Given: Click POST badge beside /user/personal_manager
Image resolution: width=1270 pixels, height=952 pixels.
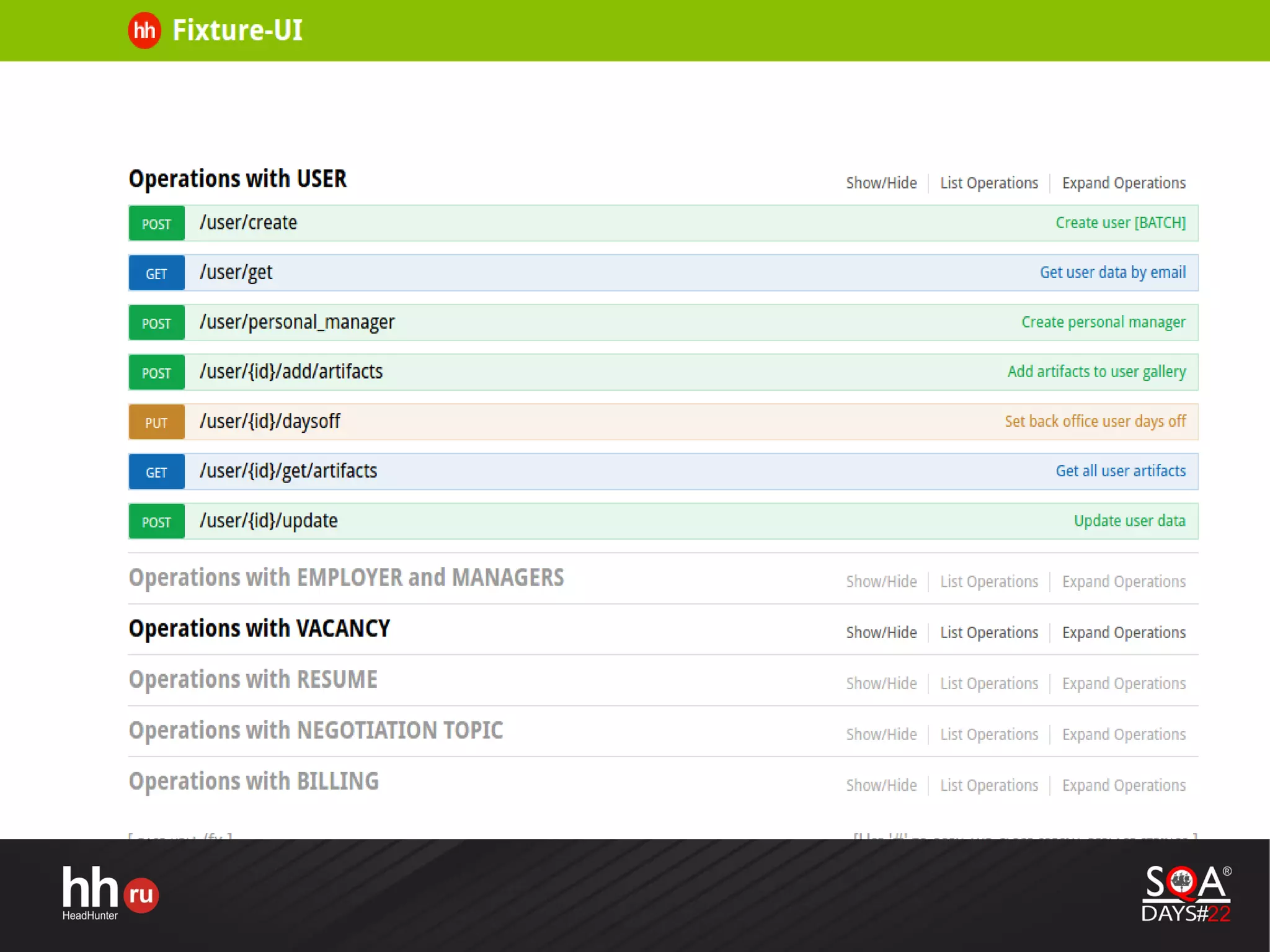Looking at the screenshot, I should tap(156, 323).
